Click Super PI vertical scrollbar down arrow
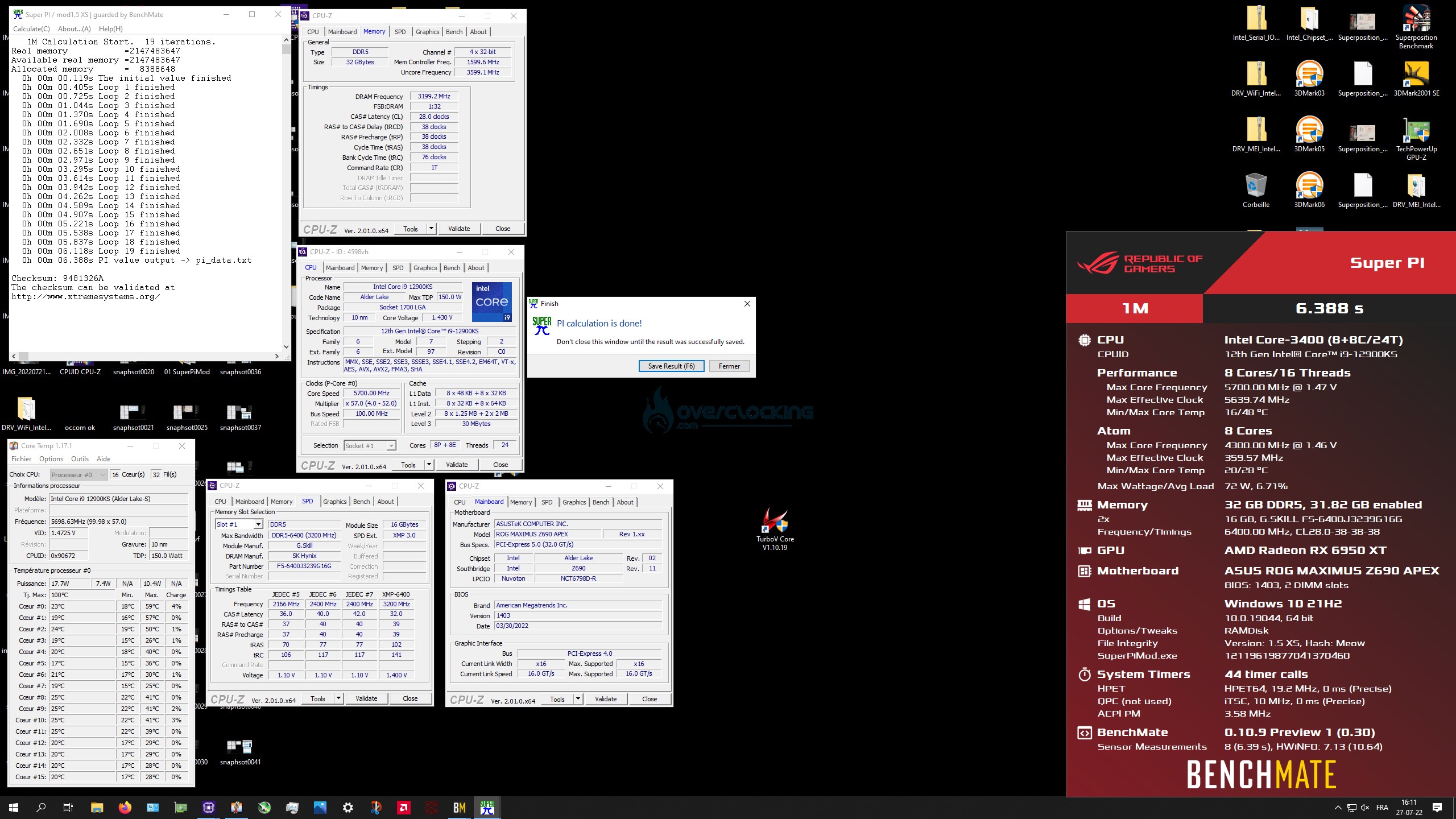 click(286, 346)
